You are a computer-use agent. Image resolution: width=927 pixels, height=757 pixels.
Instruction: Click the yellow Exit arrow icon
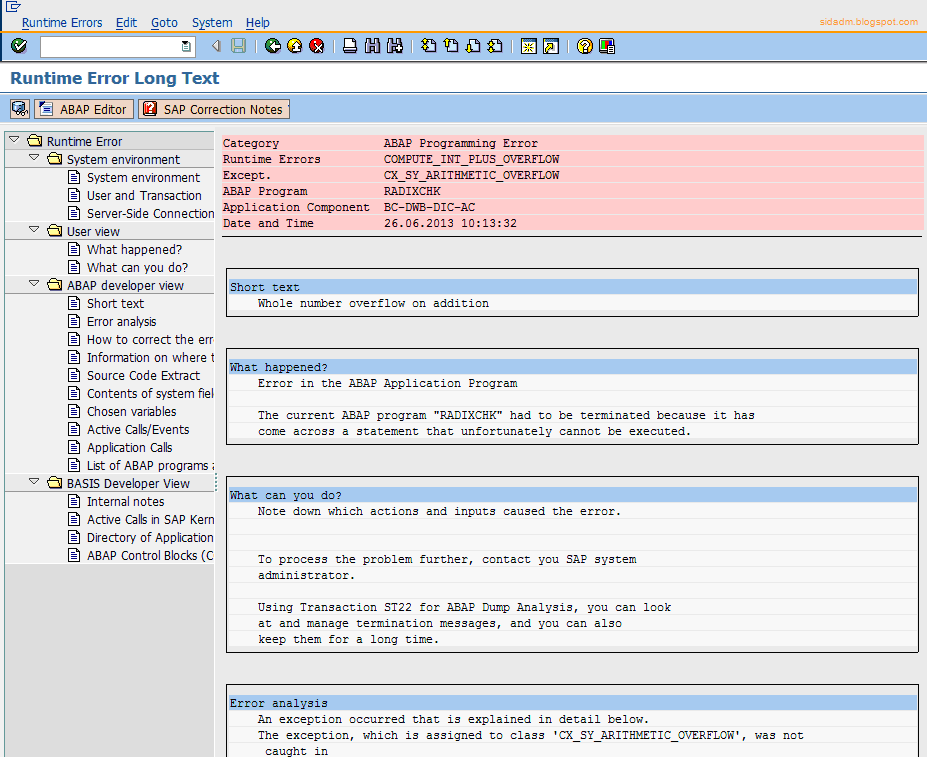[294, 46]
